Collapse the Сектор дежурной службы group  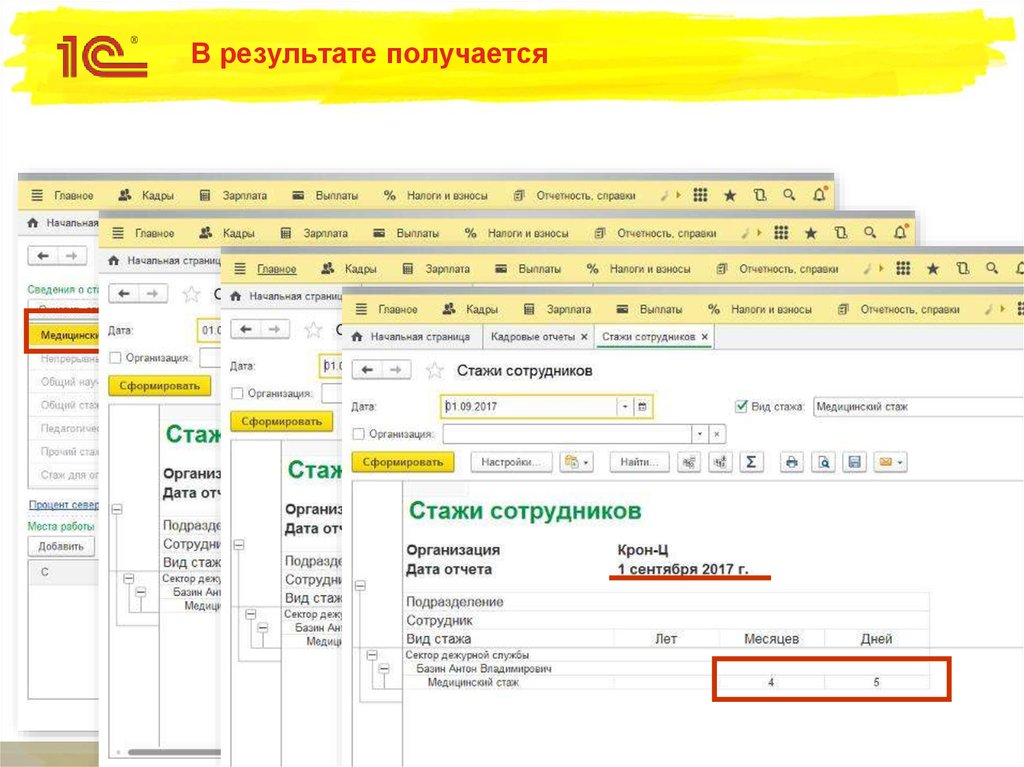pos(372,655)
